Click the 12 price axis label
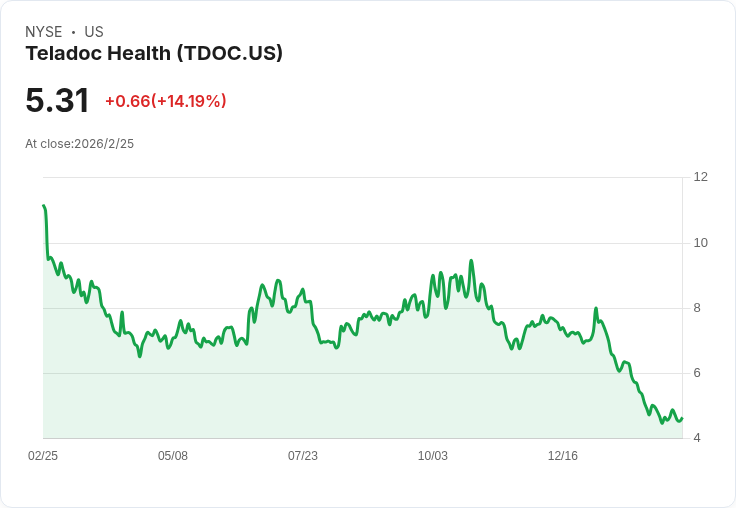736x508 pixels. tap(700, 177)
